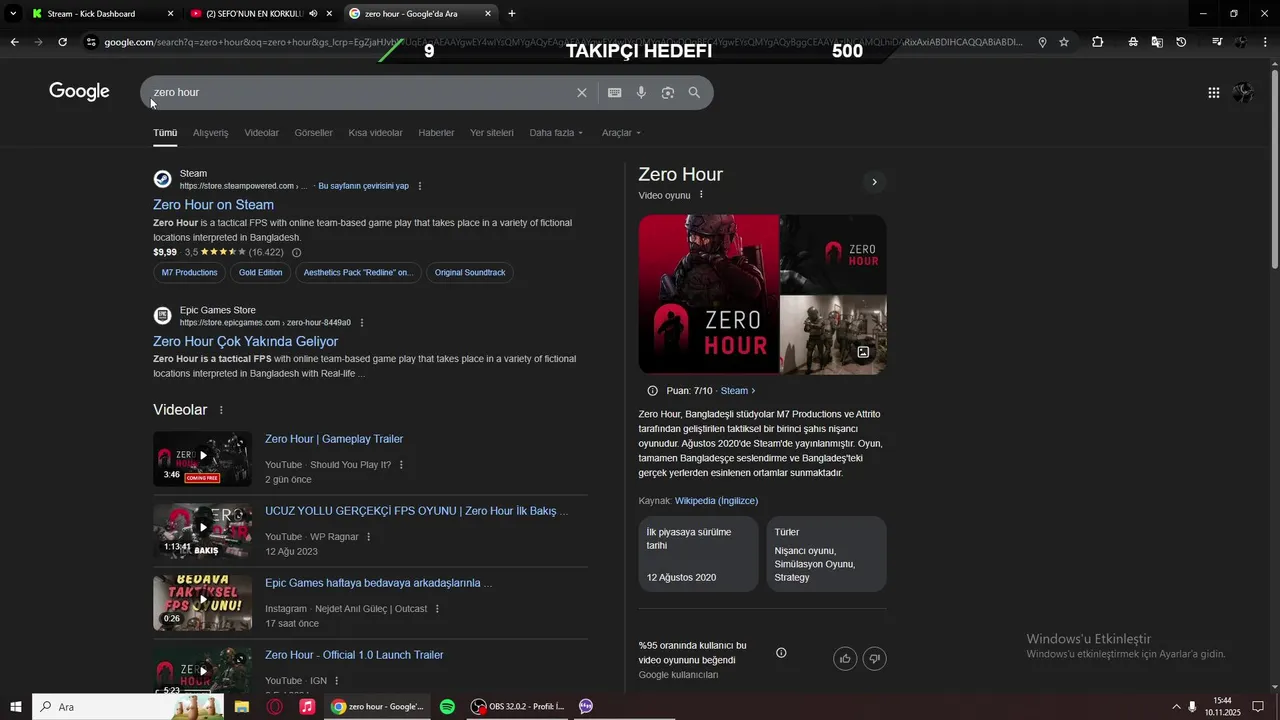Open options for the Instagram Nejdet video
The width and height of the screenshot is (1280, 720).
437,609
